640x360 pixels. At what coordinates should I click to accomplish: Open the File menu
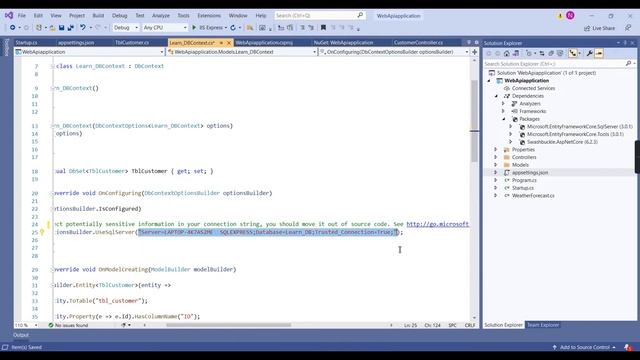point(22,16)
